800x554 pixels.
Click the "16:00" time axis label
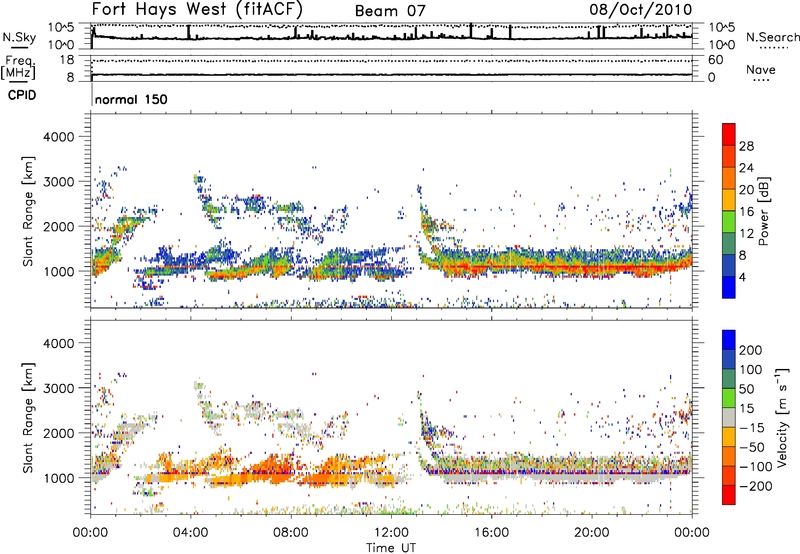(491, 533)
